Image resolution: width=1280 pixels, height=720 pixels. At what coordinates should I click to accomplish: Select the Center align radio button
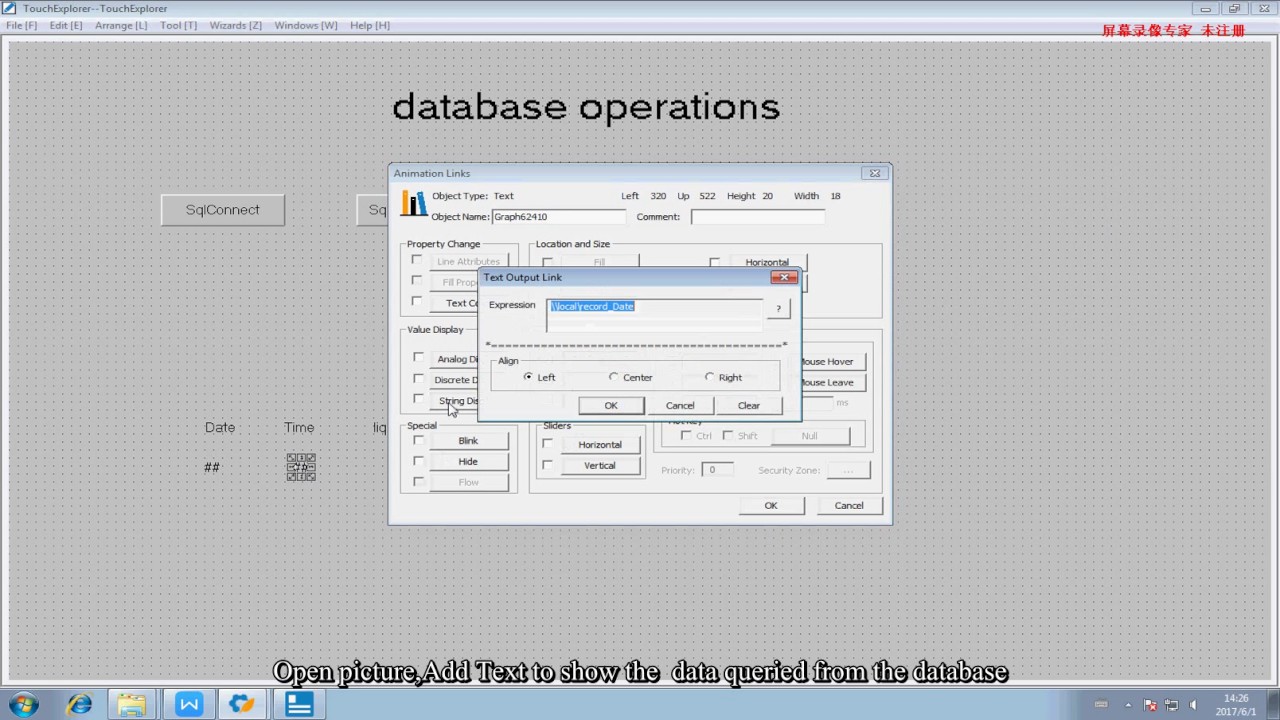614,377
